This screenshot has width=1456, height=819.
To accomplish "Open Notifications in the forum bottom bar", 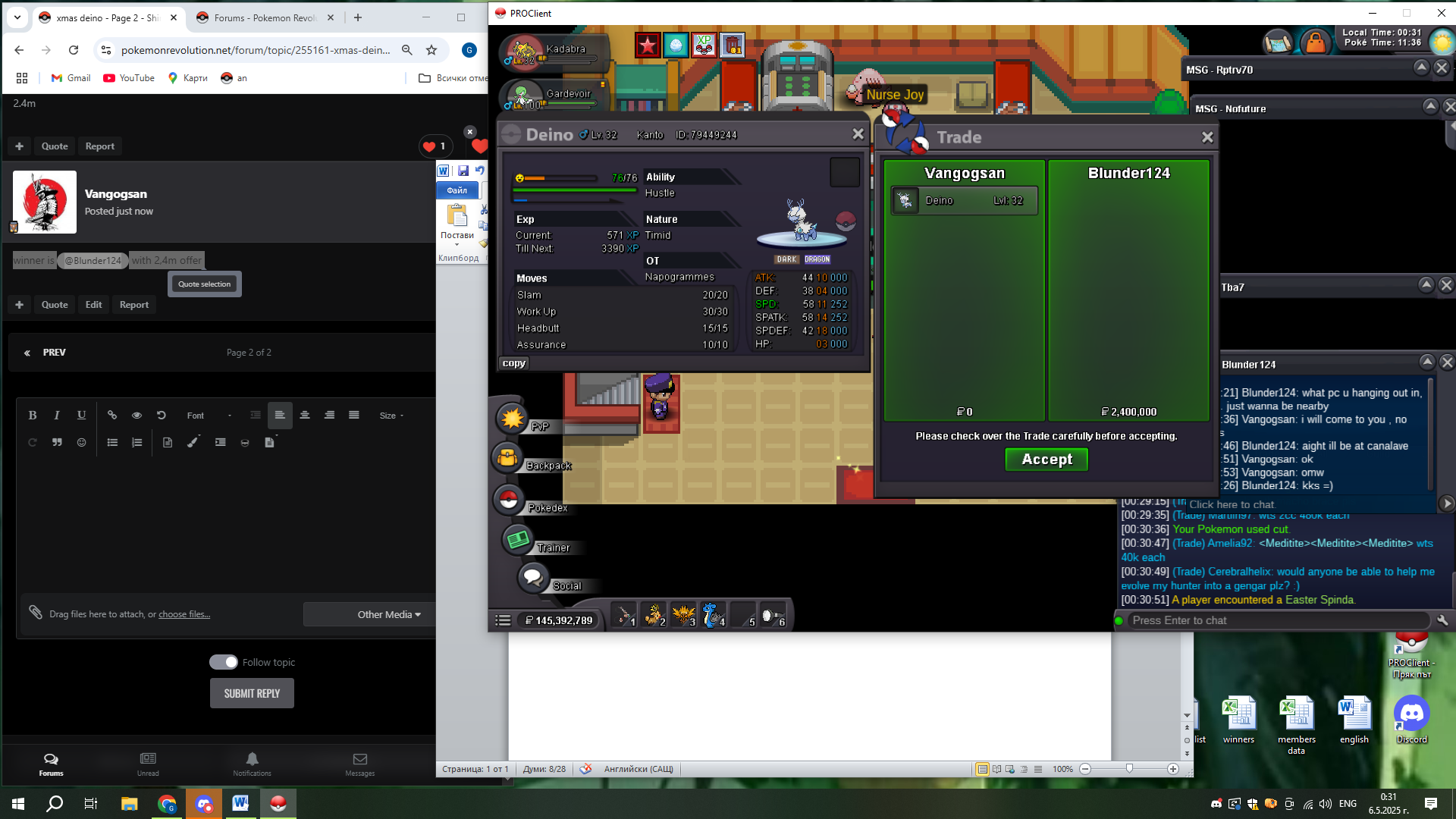I will coord(252,764).
